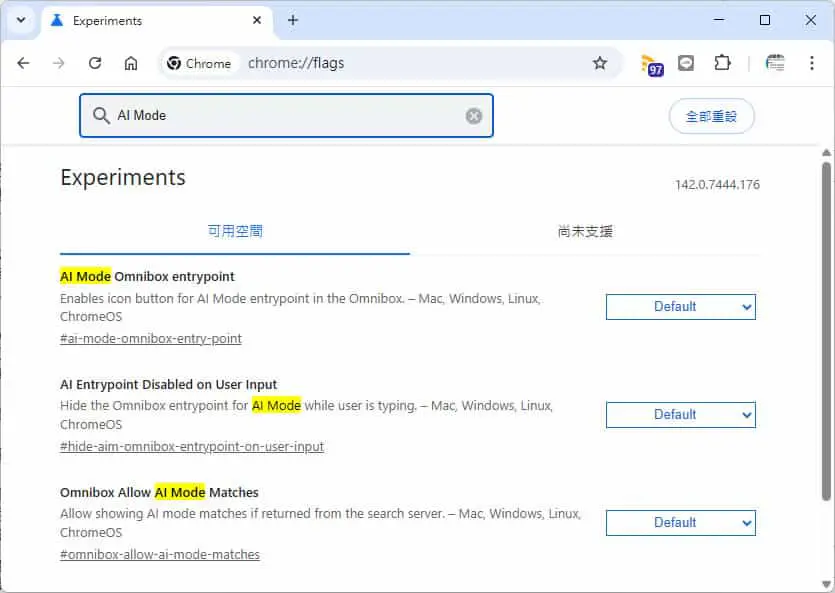835x593 pixels.
Task: Open the #omnibox-allow-ai-mode-matches link
Action: [x=160, y=555]
